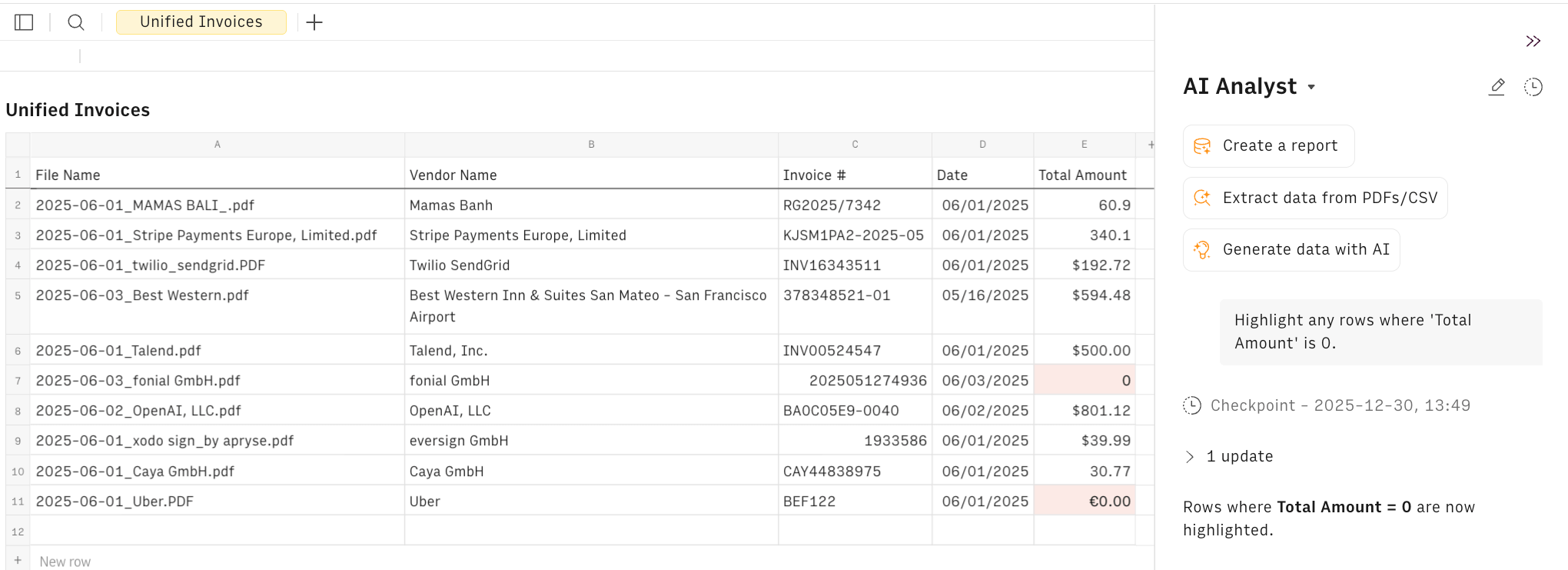Select the $39.99 amount cell
This screenshot has height=570, width=1568.
1085,441
